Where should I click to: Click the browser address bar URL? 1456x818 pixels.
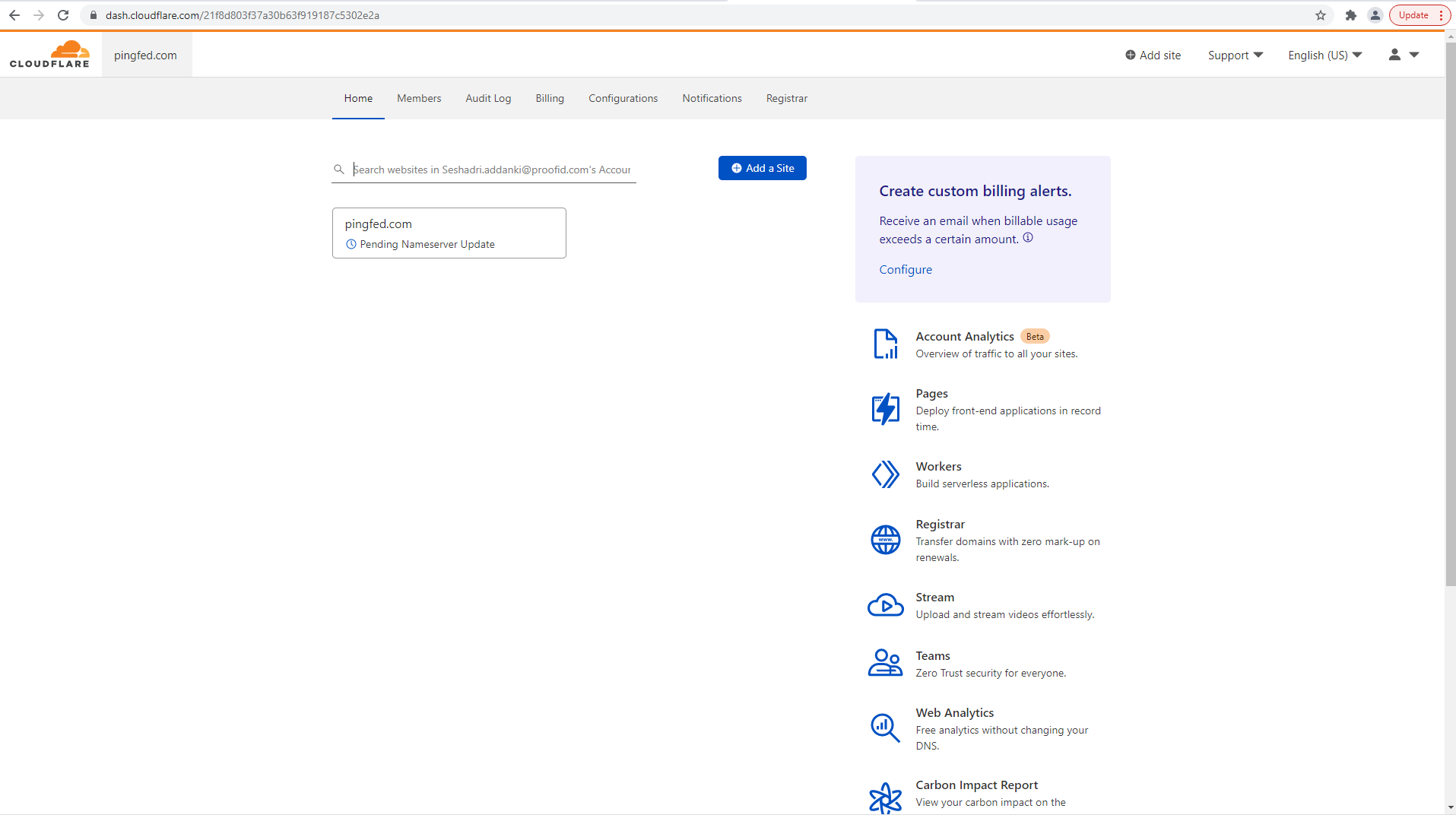(x=243, y=15)
